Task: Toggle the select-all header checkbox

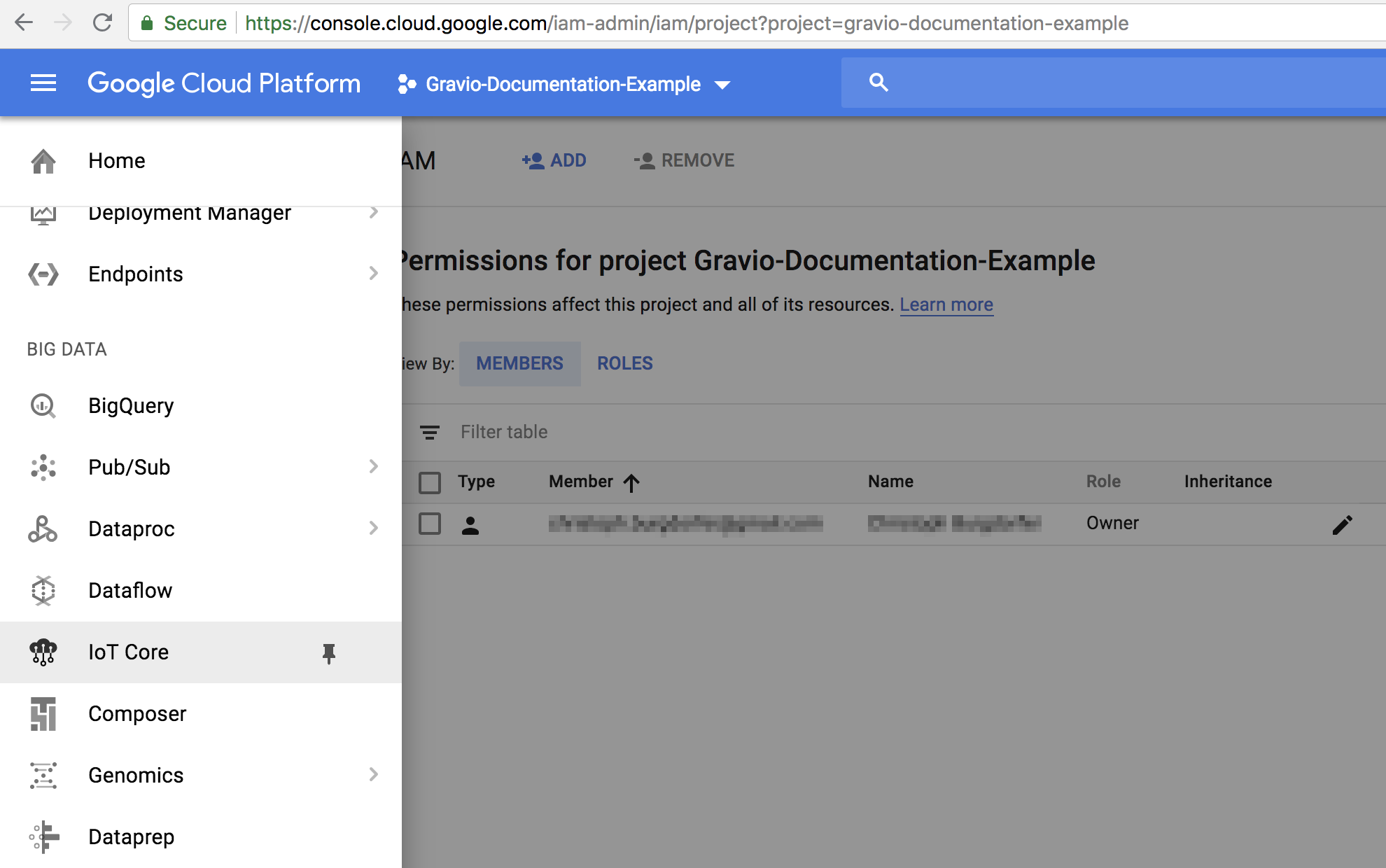Action: pos(430,482)
